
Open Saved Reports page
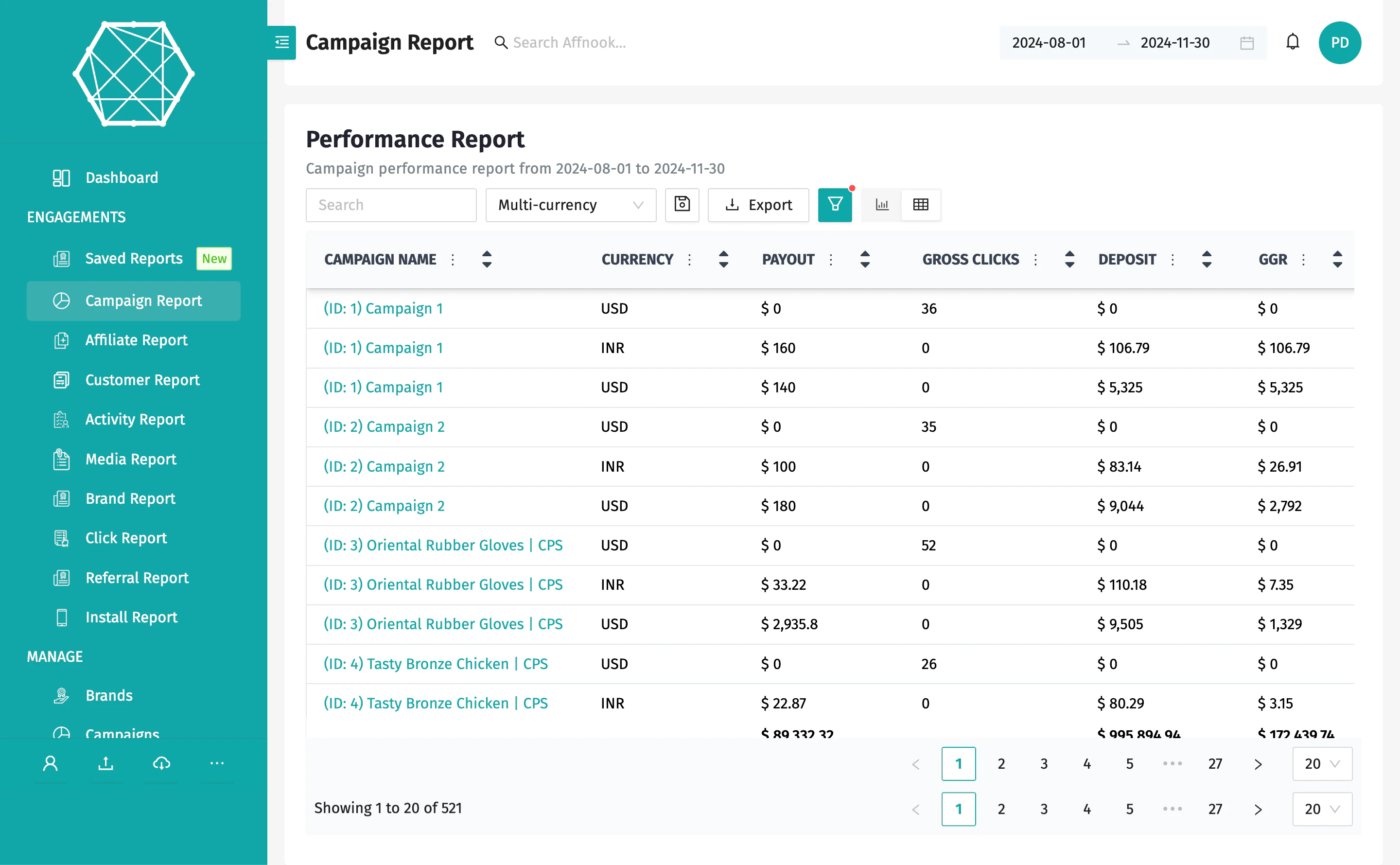pos(133,258)
